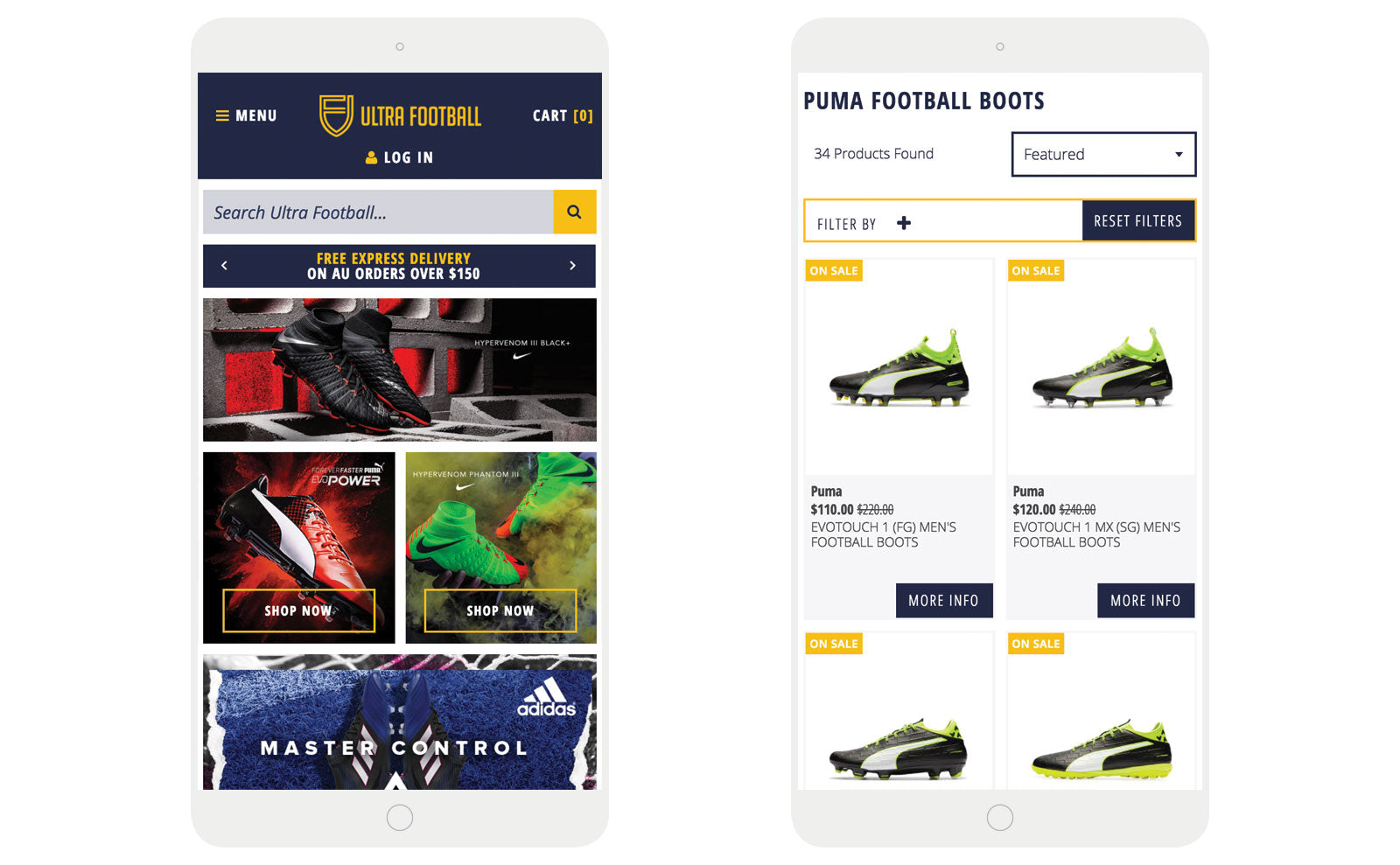Screen dimensions: 1400x865
Task: Click MORE INFO for Evotouch 1 MX SG
Action: (1145, 600)
